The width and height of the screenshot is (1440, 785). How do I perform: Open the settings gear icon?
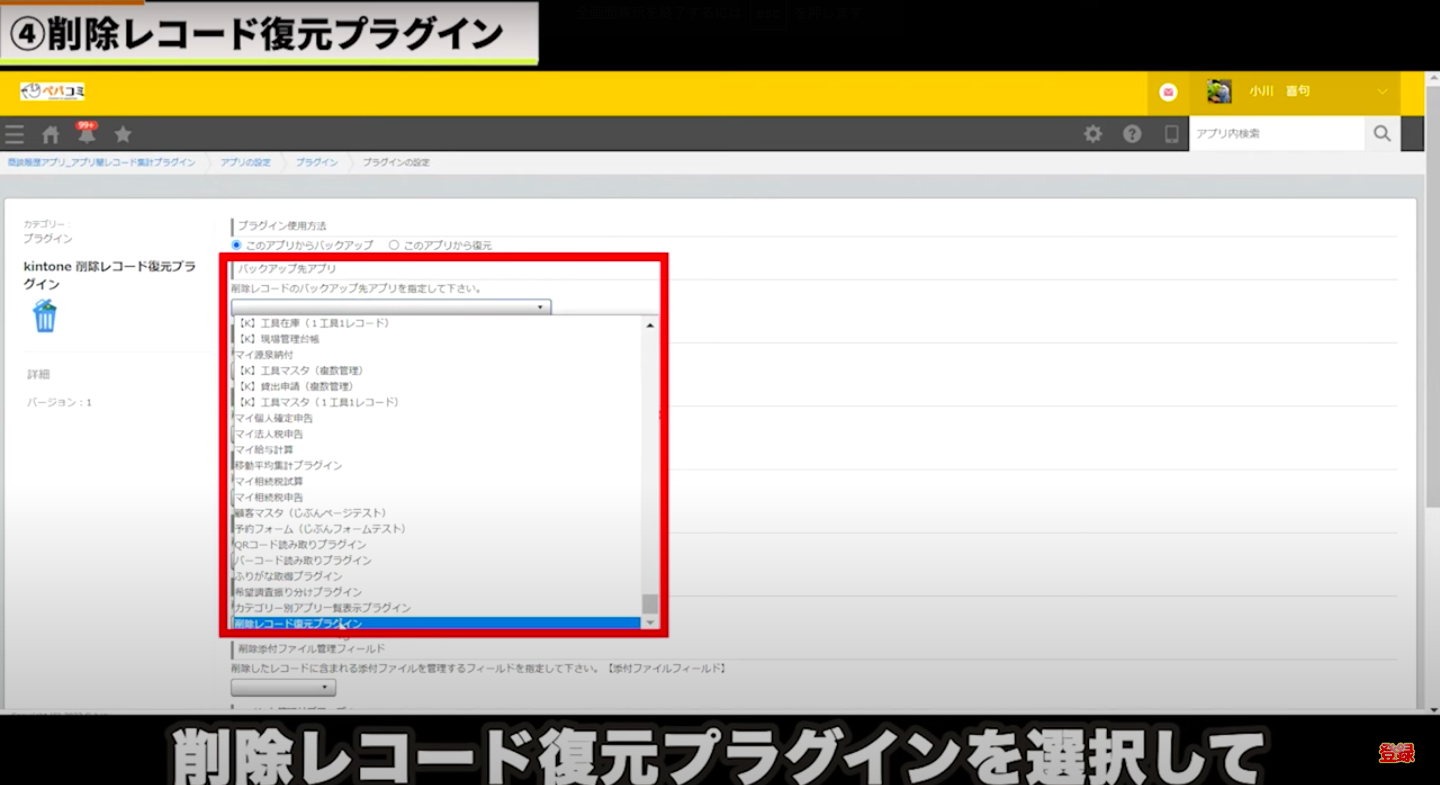point(1093,134)
